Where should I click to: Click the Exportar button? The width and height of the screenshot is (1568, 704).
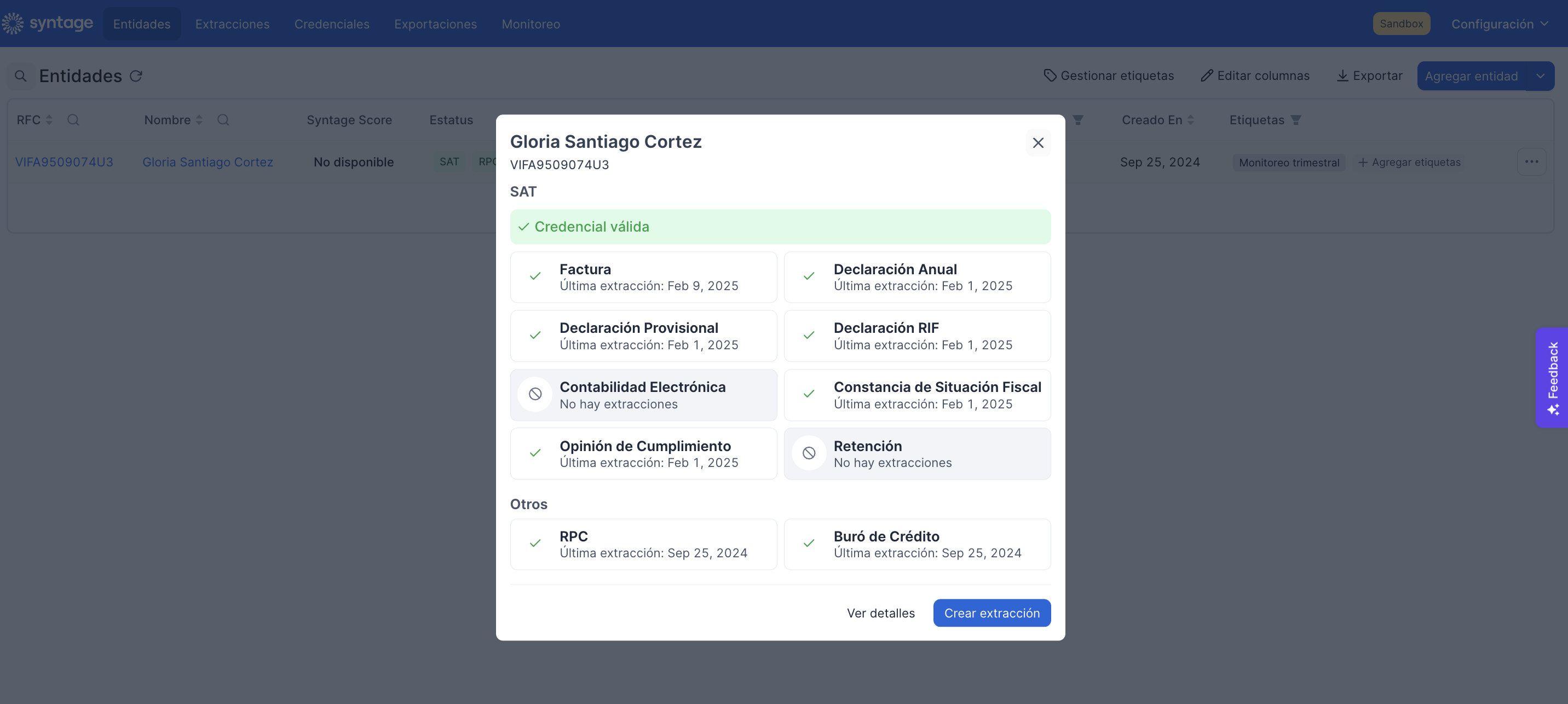pyautogui.click(x=1369, y=76)
